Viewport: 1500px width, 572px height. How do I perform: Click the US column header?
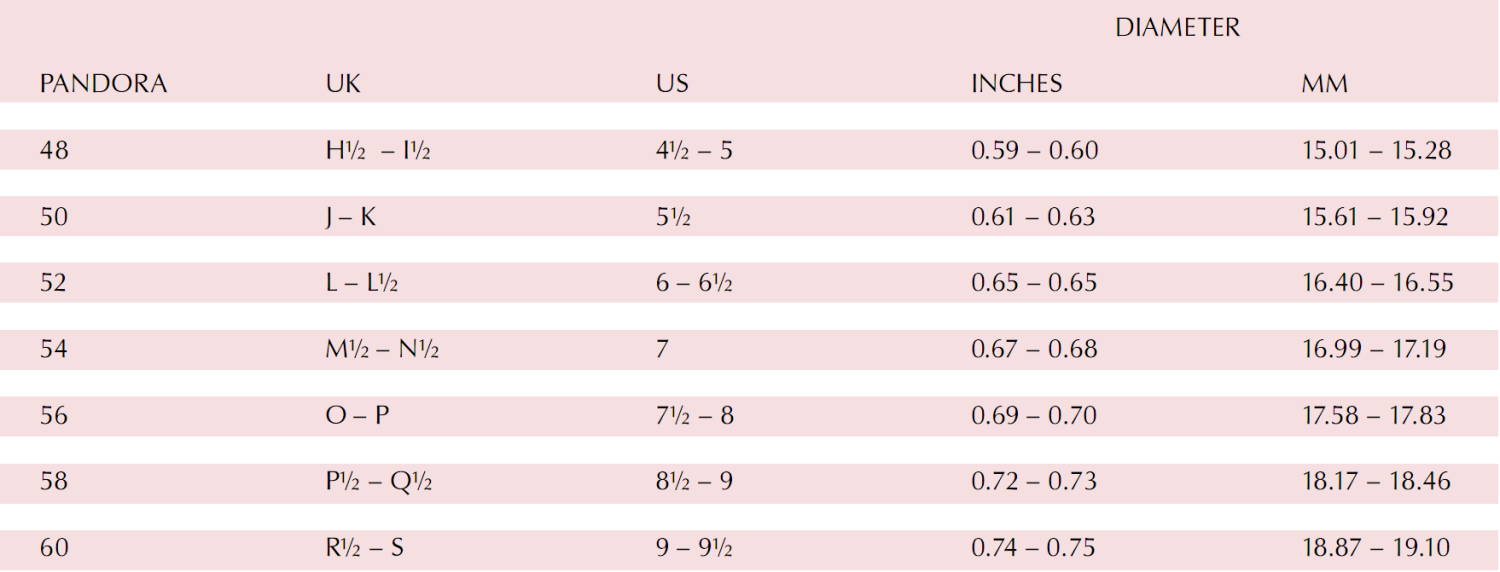tap(672, 84)
